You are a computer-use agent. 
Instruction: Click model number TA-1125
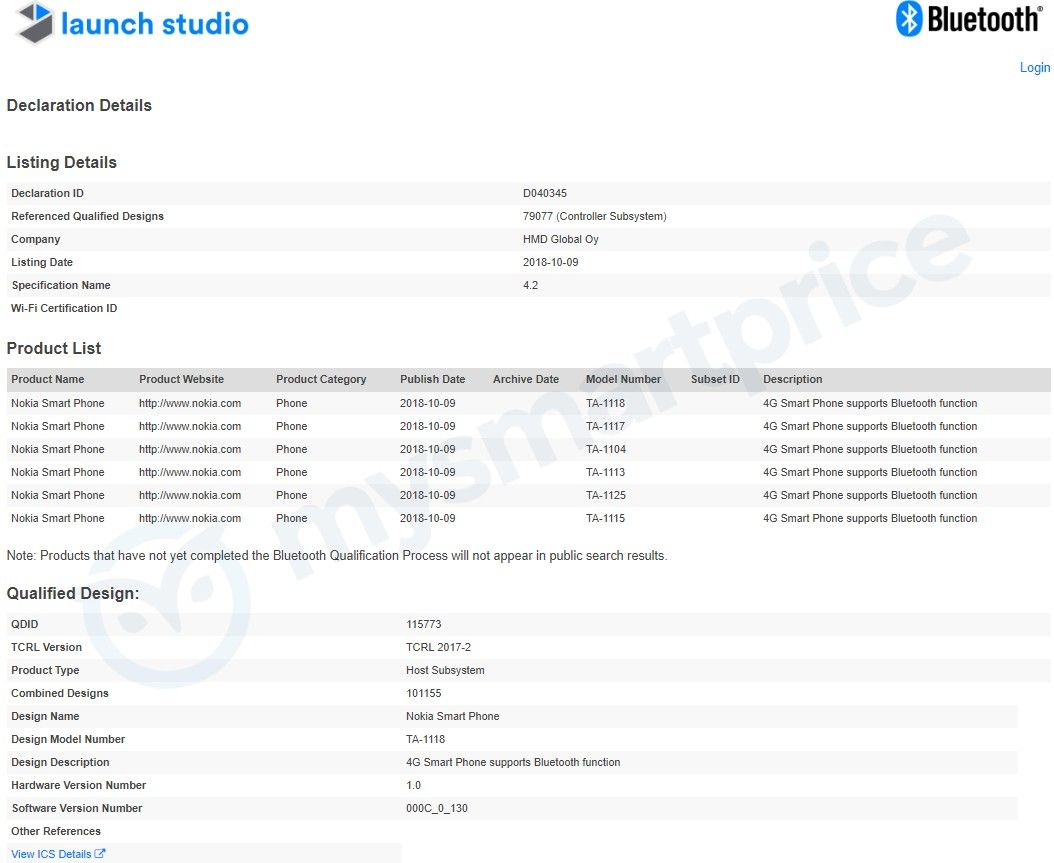click(x=606, y=495)
